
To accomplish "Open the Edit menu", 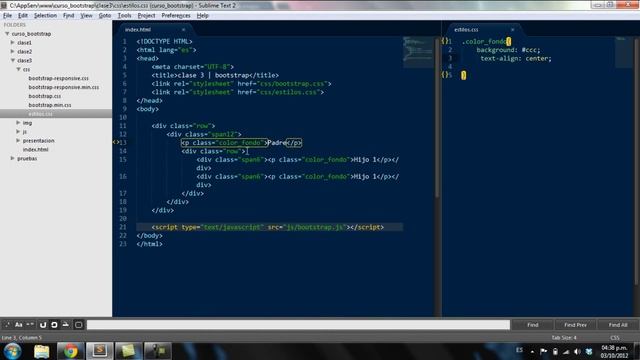I will (23, 16).
